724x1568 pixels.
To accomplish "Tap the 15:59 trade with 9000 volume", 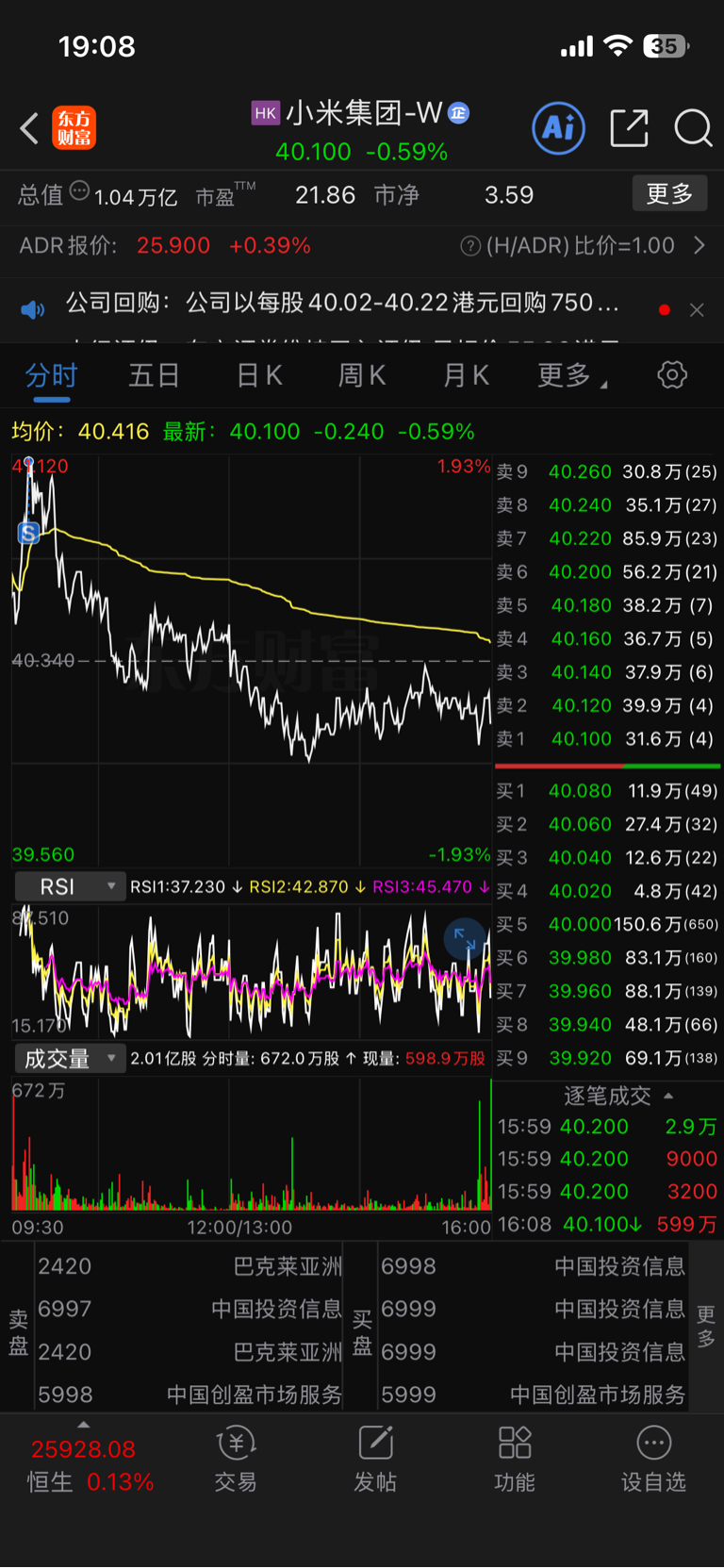I will click(607, 1159).
